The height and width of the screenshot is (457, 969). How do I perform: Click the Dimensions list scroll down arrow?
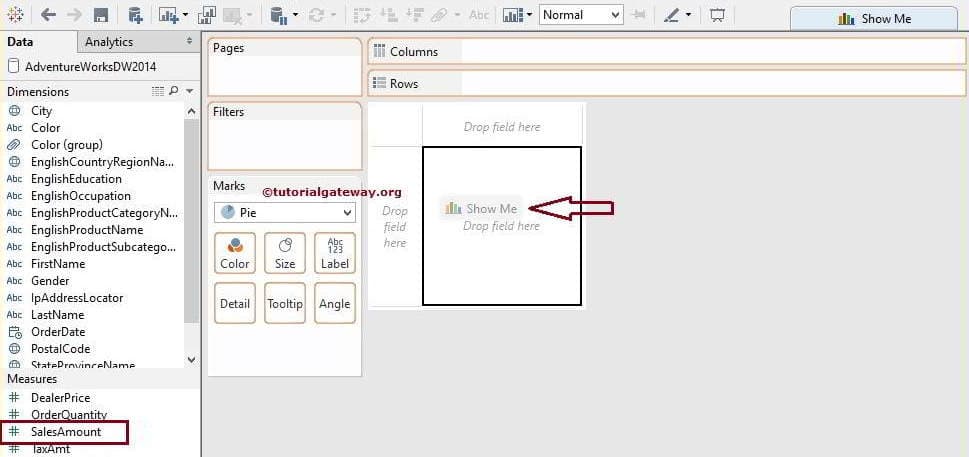click(x=192, y=359)
